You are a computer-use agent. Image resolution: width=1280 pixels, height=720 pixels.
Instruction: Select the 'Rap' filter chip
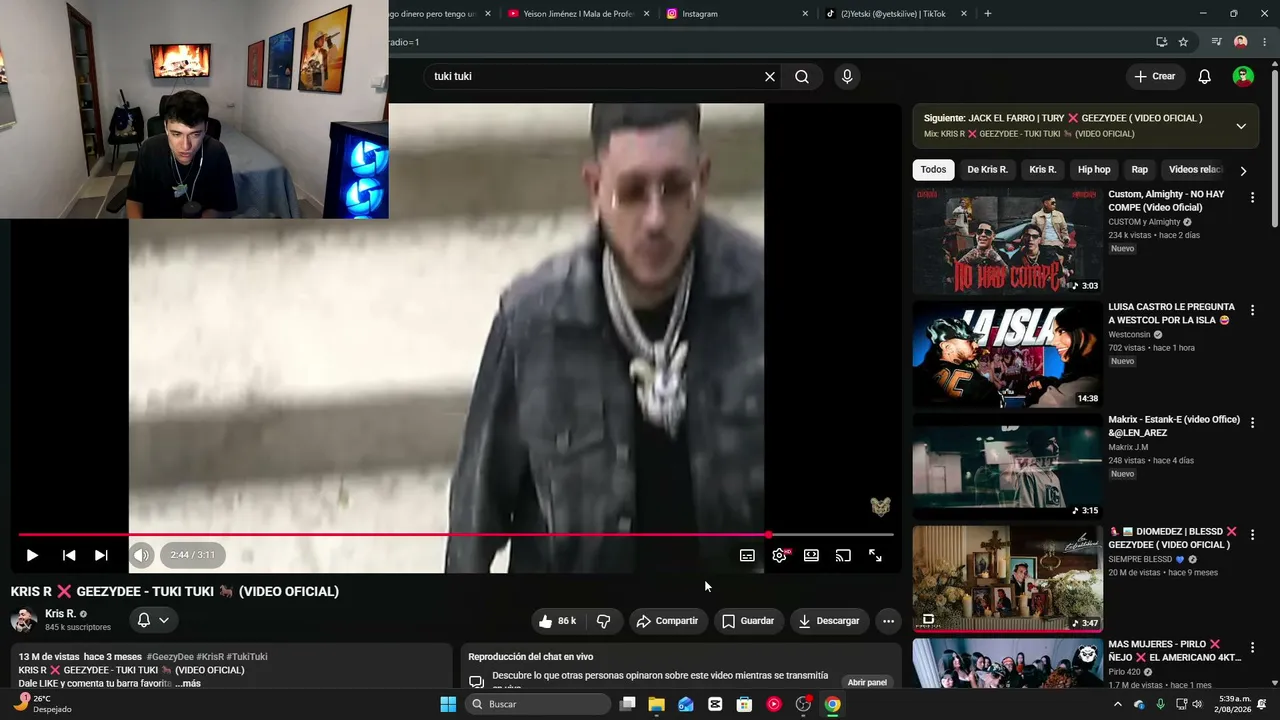click(1140, 170)
